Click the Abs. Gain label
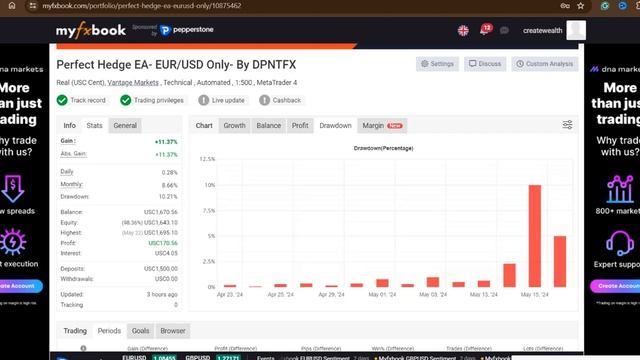Screen dimensions: 640x360 [73, 153]
